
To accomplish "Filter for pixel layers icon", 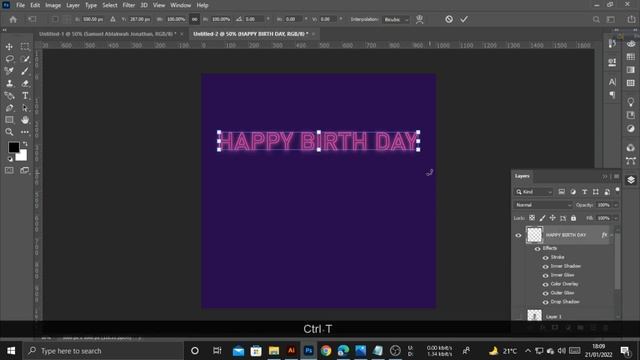I will [562, 192].
